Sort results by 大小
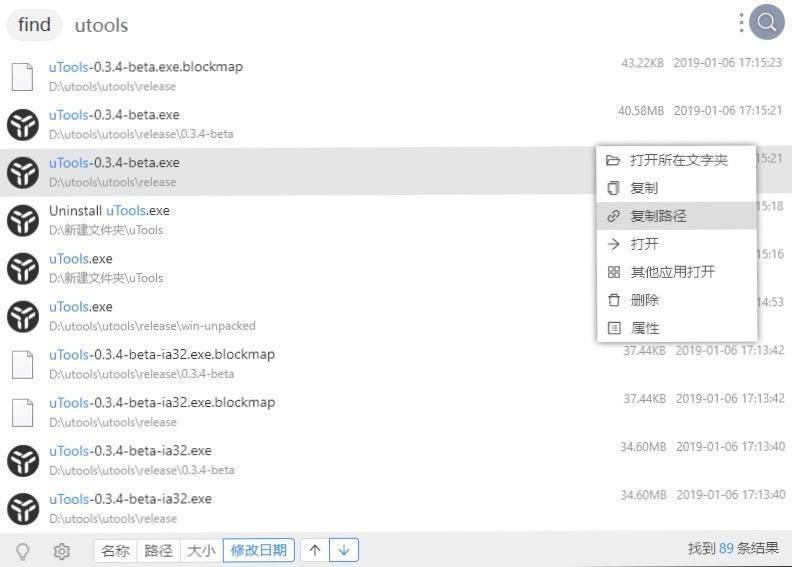The height and width of the screenshot is (567, 792). [x=201, y=550]
